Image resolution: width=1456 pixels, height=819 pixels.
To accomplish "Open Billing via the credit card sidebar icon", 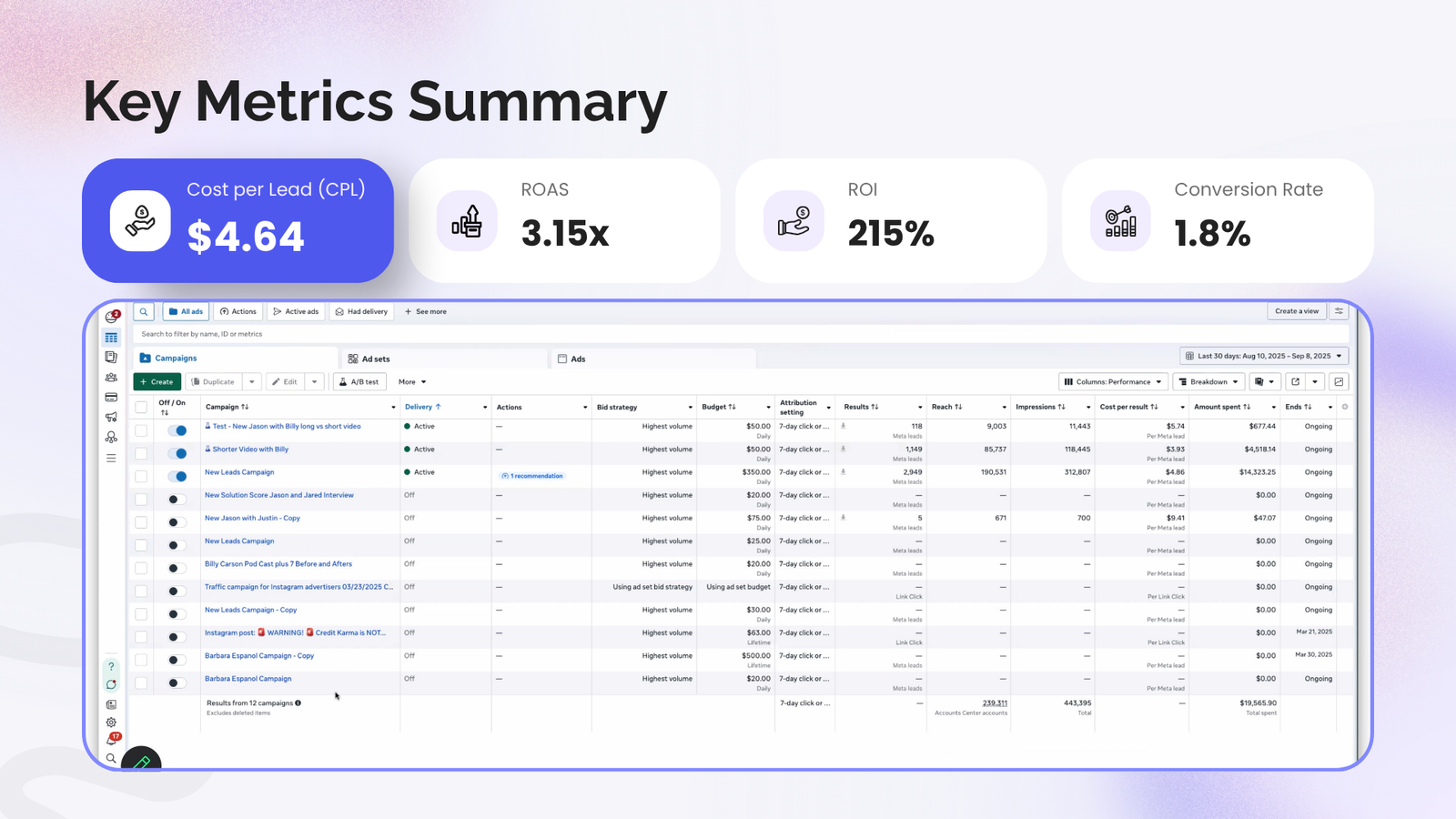I will pos(111,398).
